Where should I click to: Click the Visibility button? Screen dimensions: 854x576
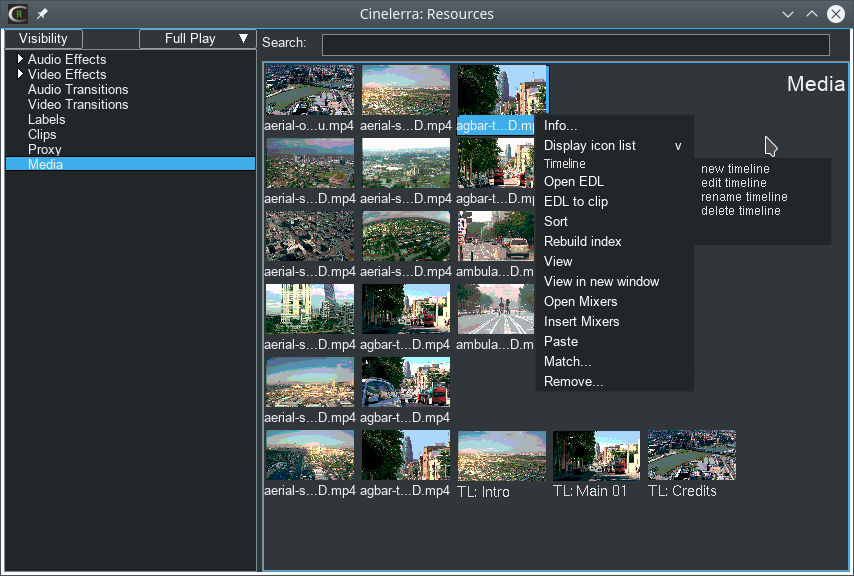44,39
